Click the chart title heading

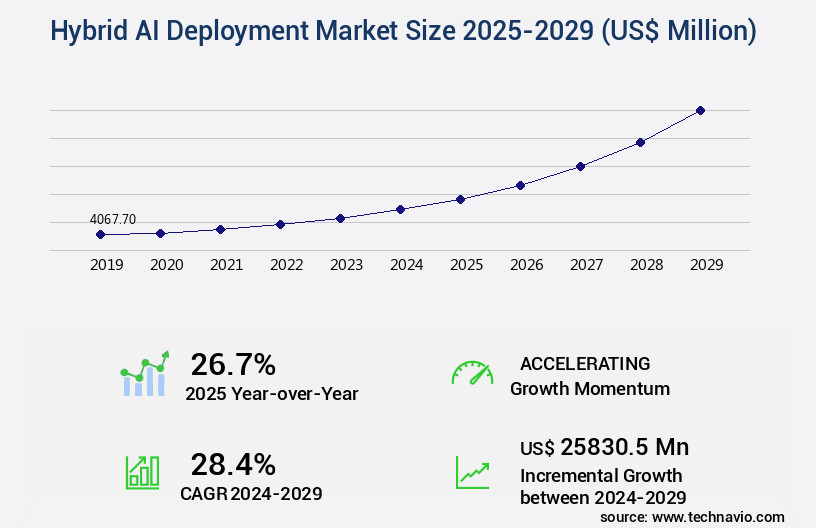[403, 31]
